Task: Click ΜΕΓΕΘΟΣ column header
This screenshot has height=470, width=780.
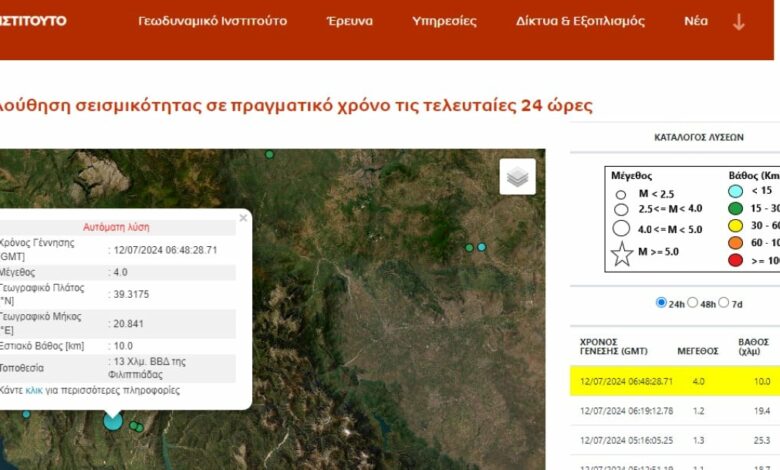Action: coord(698,351)
